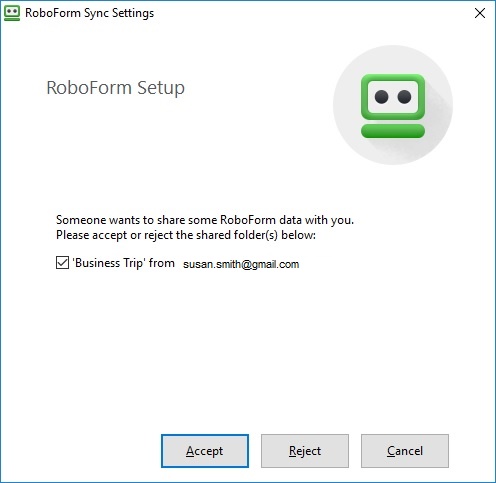Click the RoboForm Setup heading
This screenshot has height=483, width=496.
point(115,88)
